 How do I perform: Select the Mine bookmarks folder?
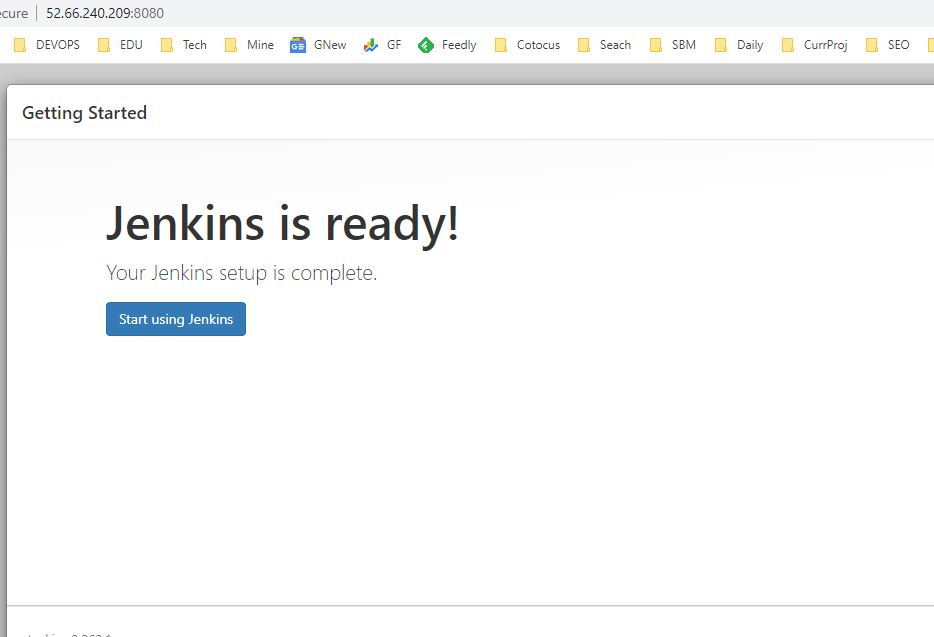249,45
